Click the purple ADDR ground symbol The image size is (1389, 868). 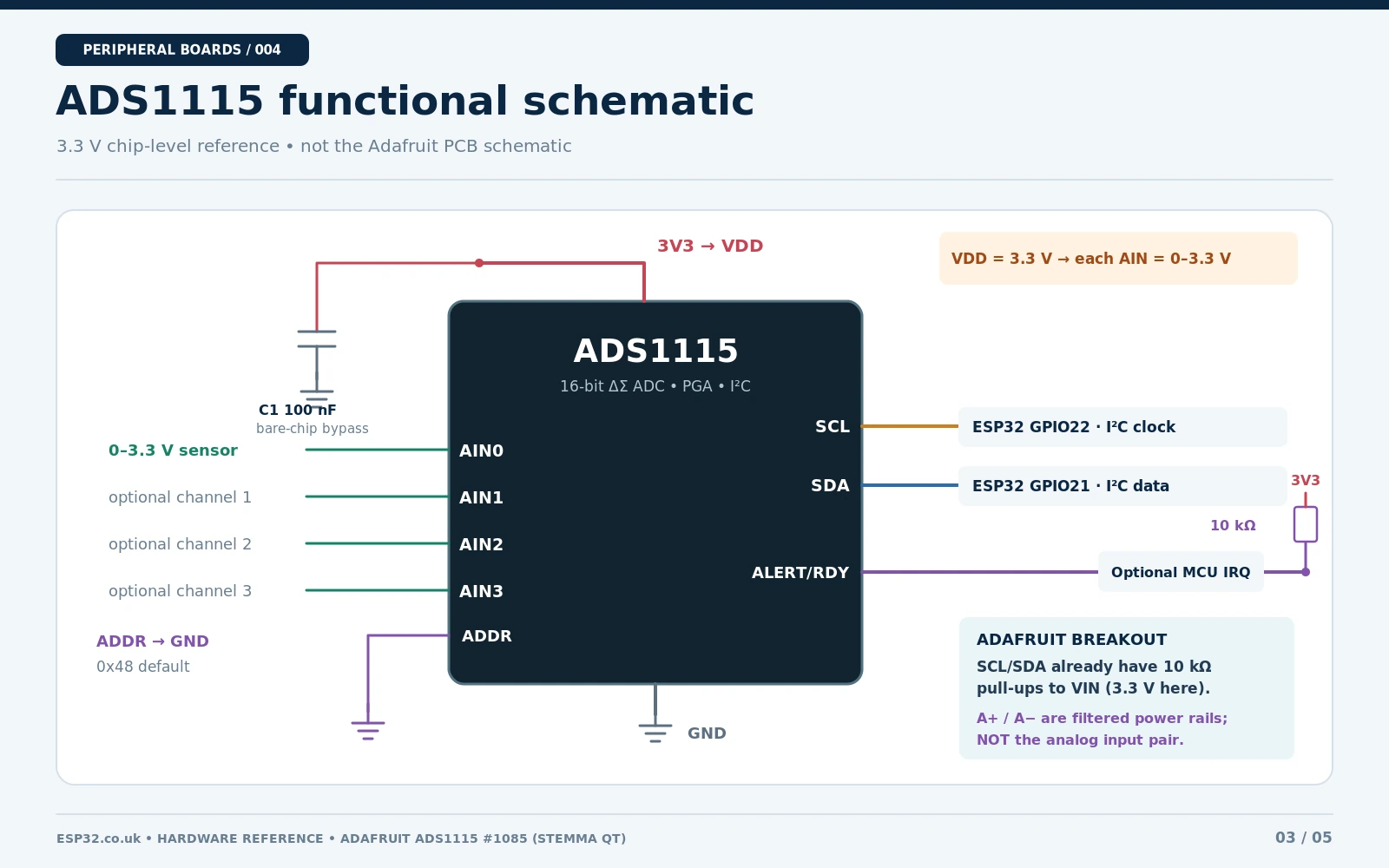tap(368, 730)
